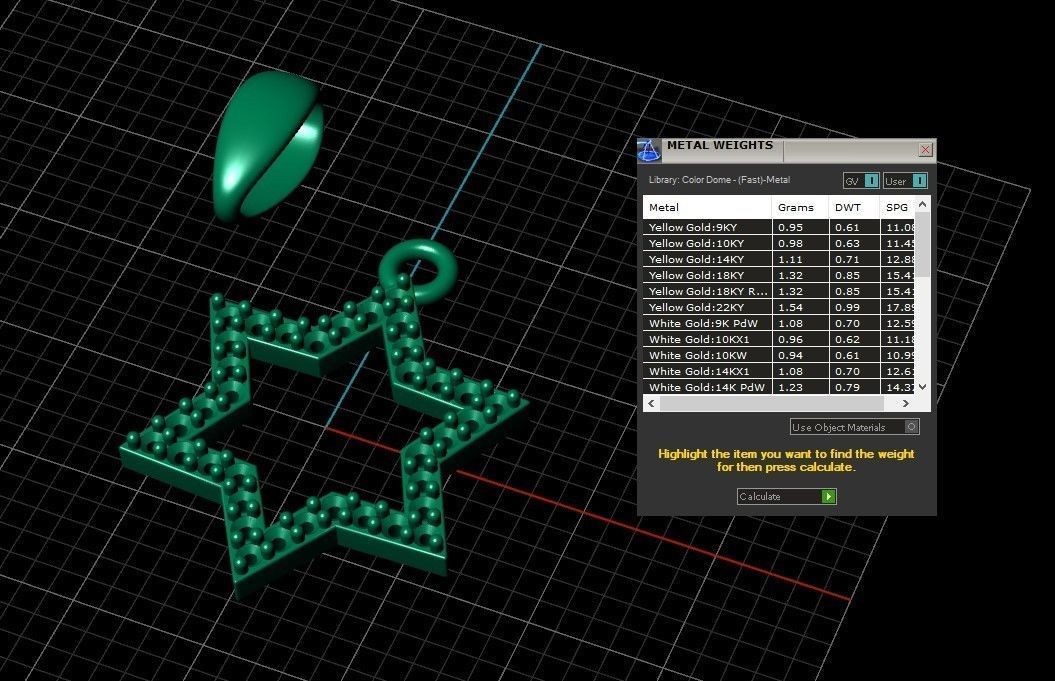Select the green bail object in viewport
This screenshot has height=681, width=1055.
[x=267, y=145]
